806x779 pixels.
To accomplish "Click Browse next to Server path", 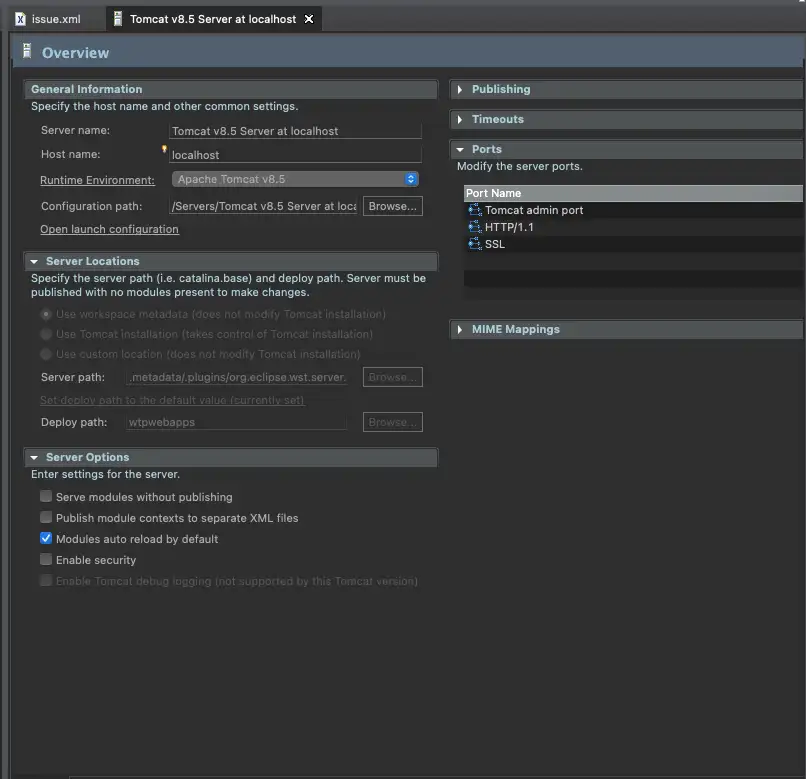I will [393, 377].
